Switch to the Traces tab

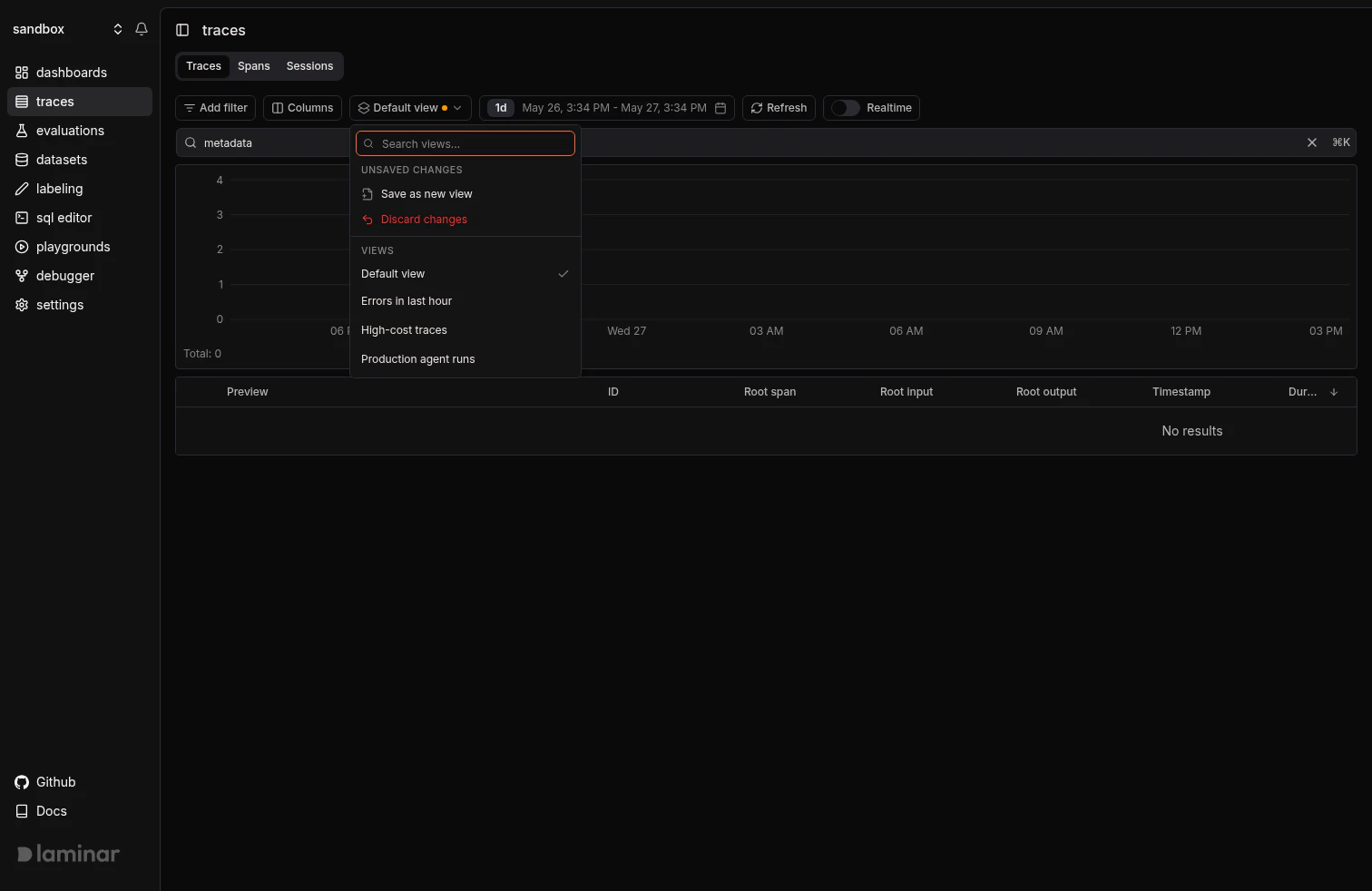pyautogui.click(x=203, y=66)
